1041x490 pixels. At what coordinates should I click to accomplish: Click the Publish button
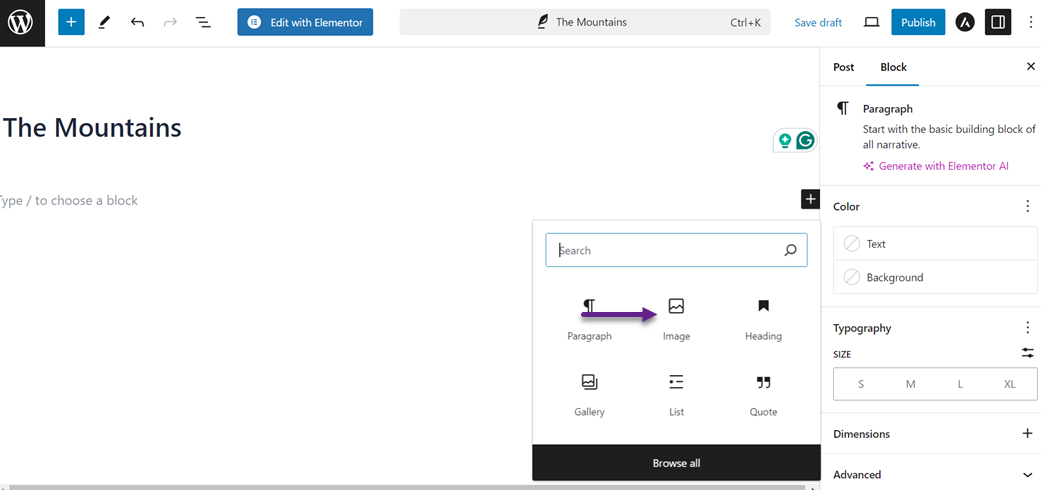pyautogui.click(x=917, y=22)
